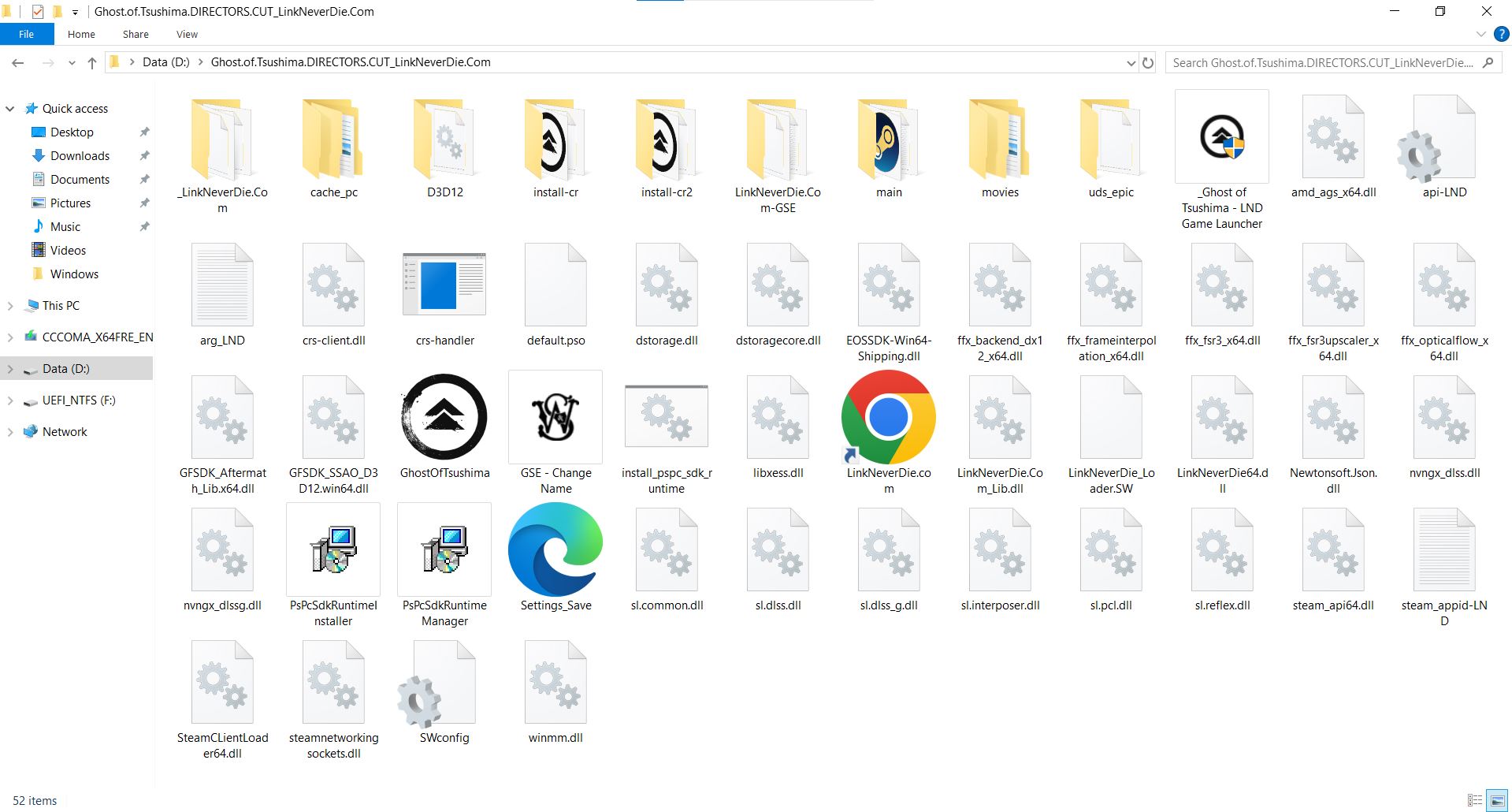Select the Settings_Save Edge file icon
The height and width of the screenshot is (812, 1512).
[x=555, y=550]
